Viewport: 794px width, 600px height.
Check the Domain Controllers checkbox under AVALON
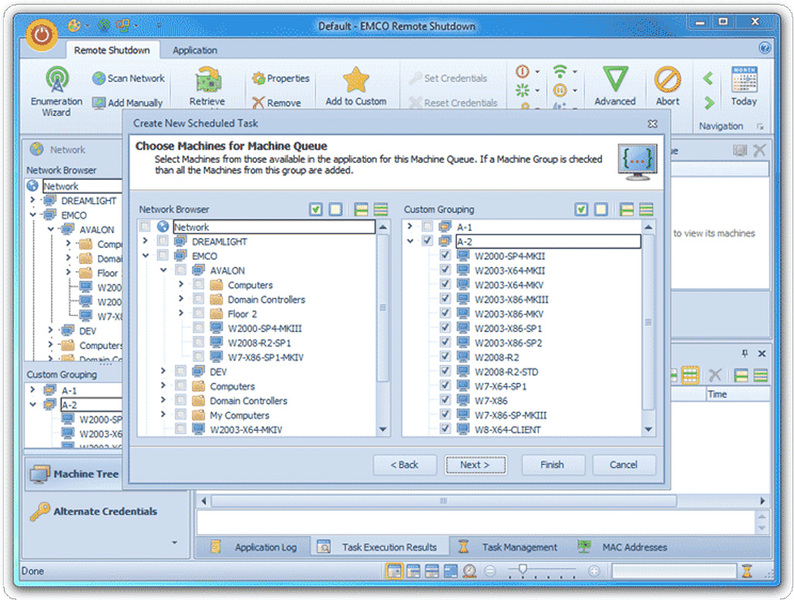pyautogui.click(x=198, y=299)
